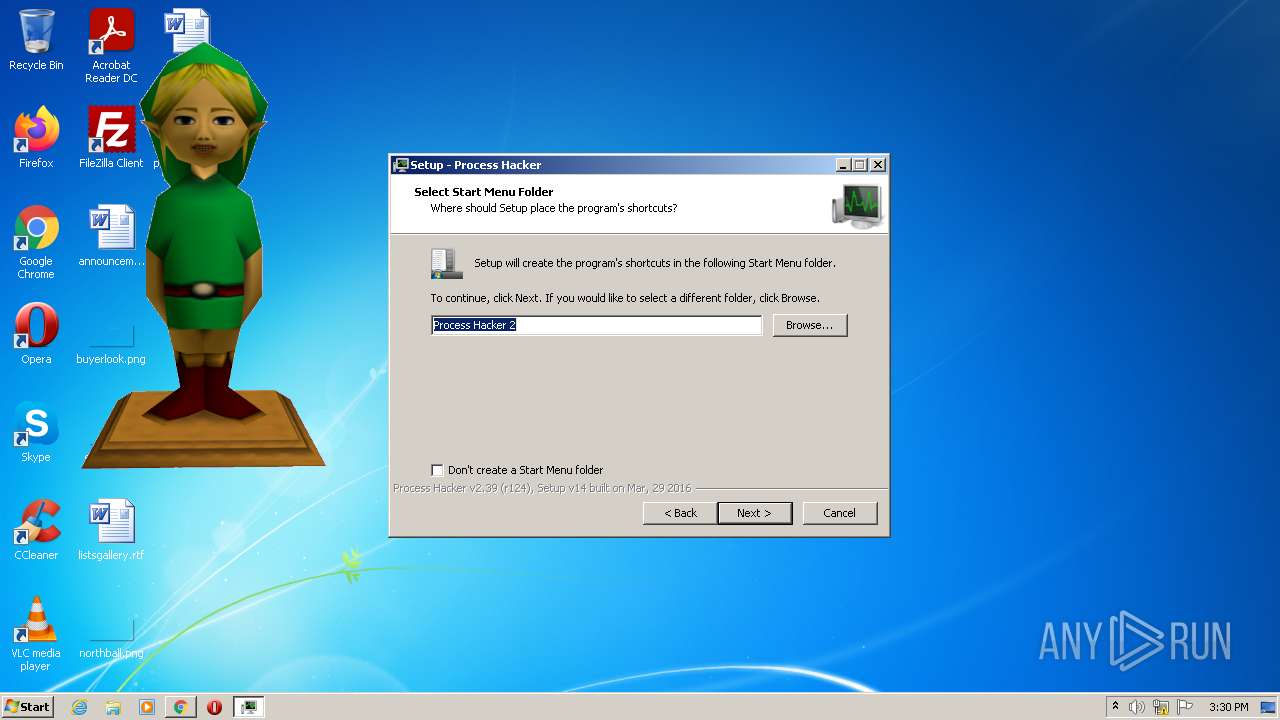Viewport: 1280px width, 720px height.
Task: Select Process Hacker setup taskbar button
Action: (248, 707)
